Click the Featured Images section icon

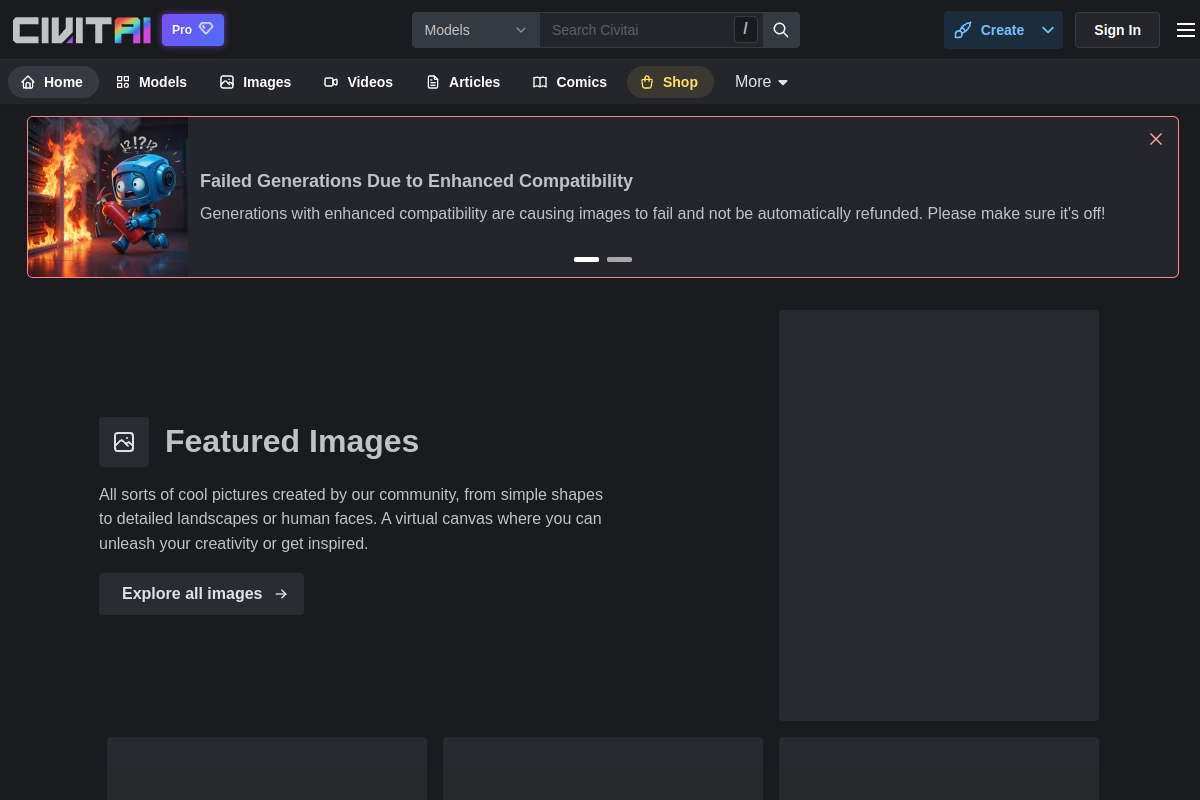click(x=124, y=442)
